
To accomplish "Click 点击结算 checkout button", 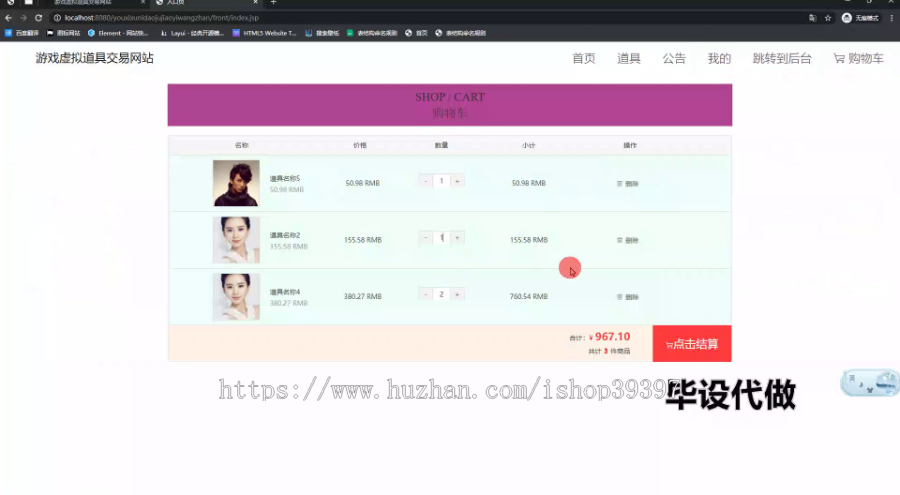I will coord(692,343).
